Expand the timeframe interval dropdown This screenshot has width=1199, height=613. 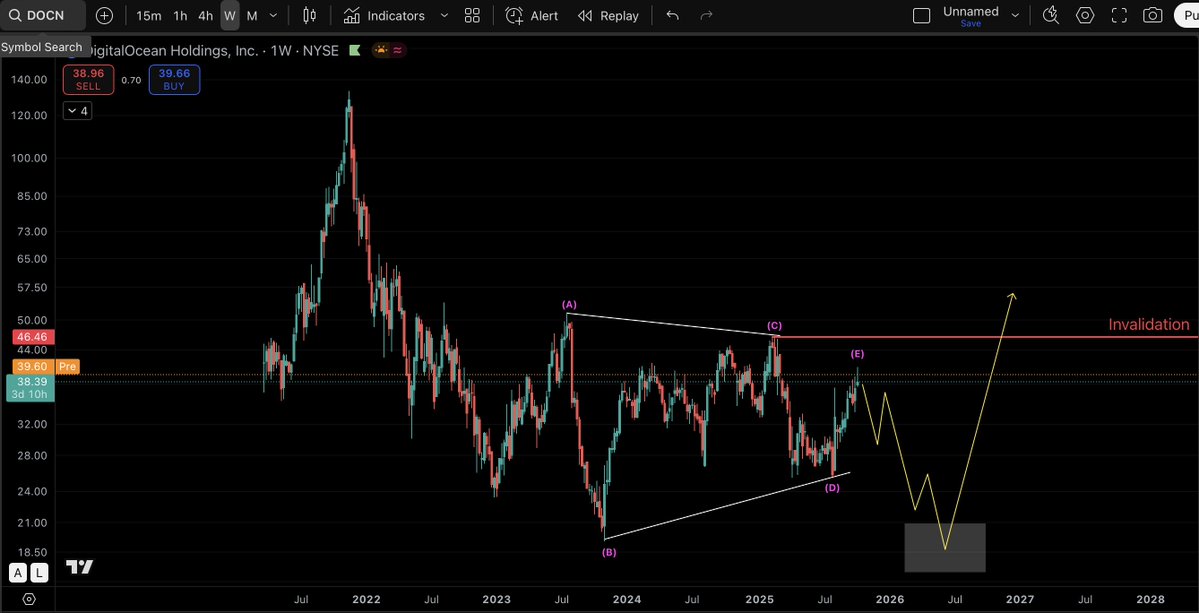coord(274,15)
